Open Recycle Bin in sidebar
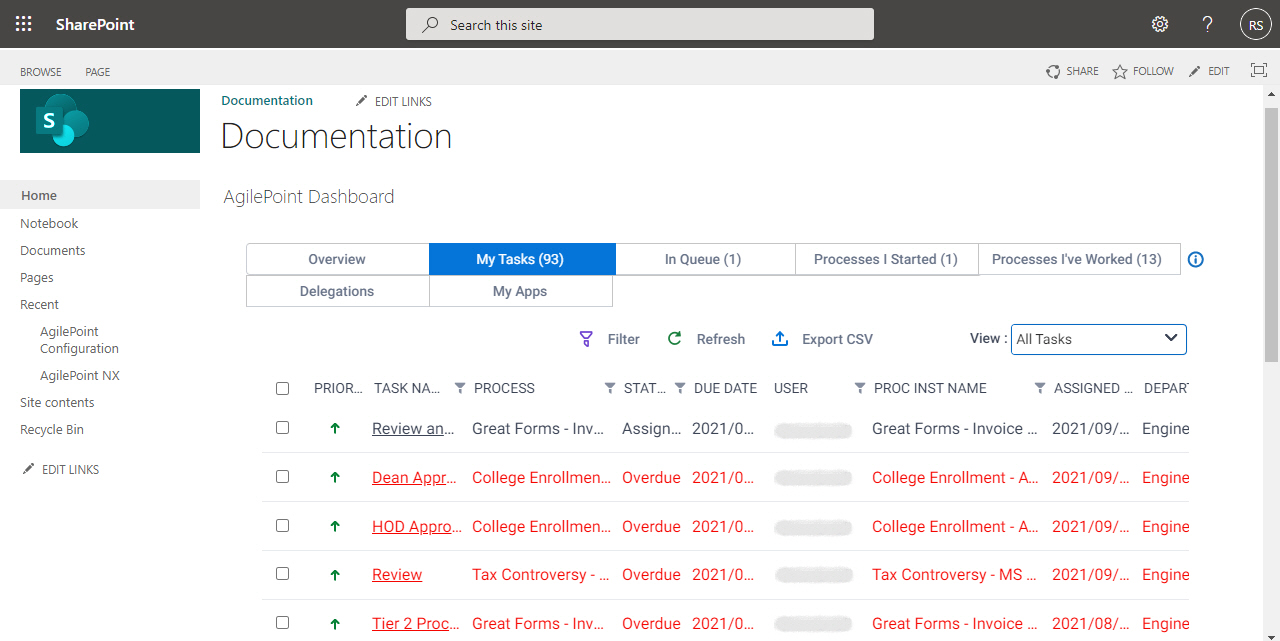 (x=52, y=429)
